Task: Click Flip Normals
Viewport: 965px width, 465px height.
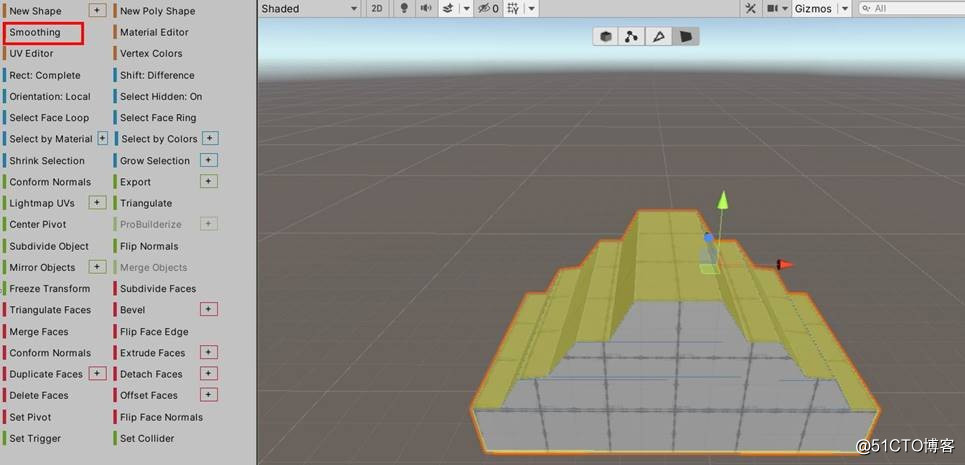Action: click(149, 246)
